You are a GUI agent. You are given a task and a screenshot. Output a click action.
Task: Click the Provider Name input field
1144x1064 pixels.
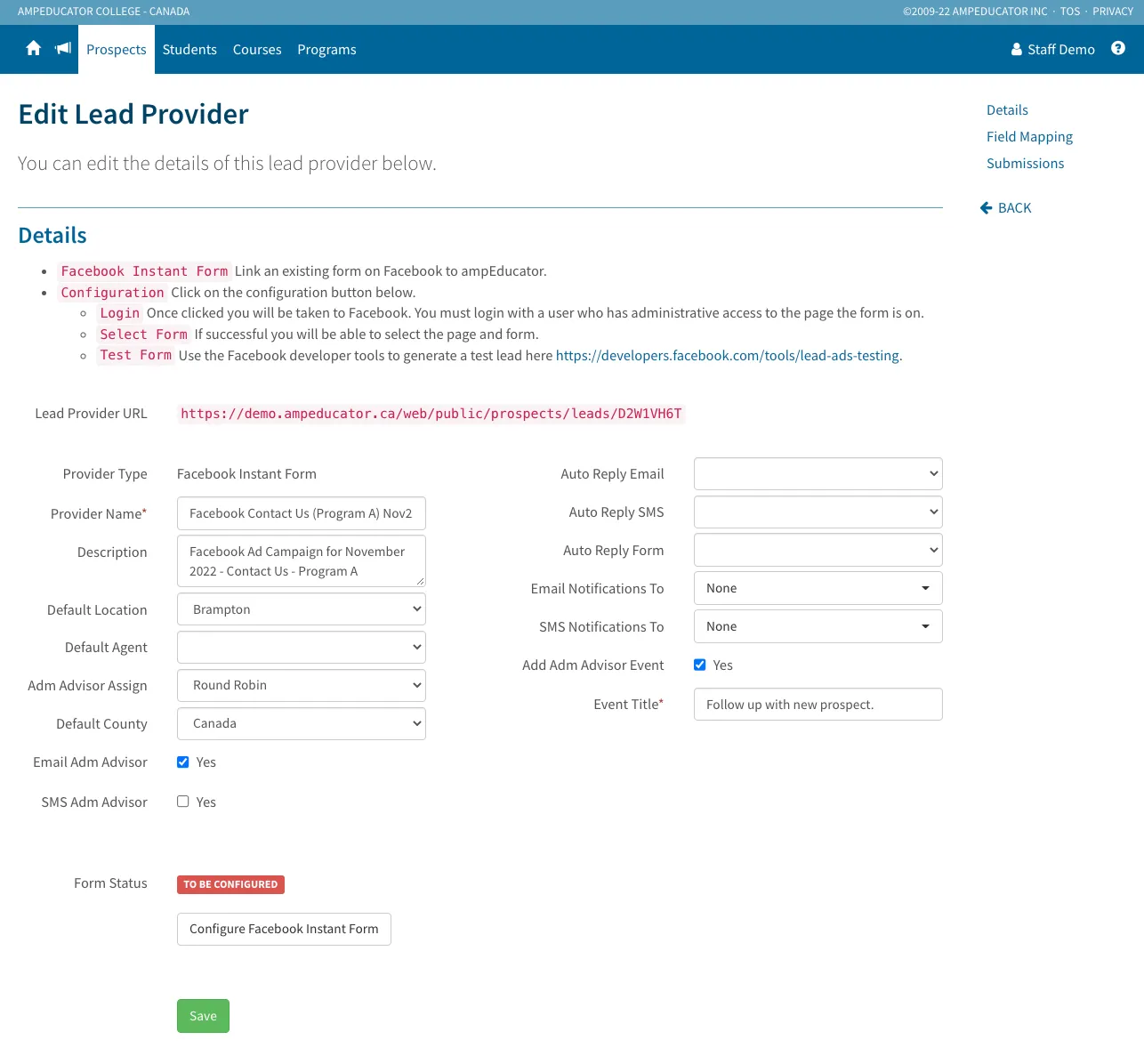(x=302, y=513)
